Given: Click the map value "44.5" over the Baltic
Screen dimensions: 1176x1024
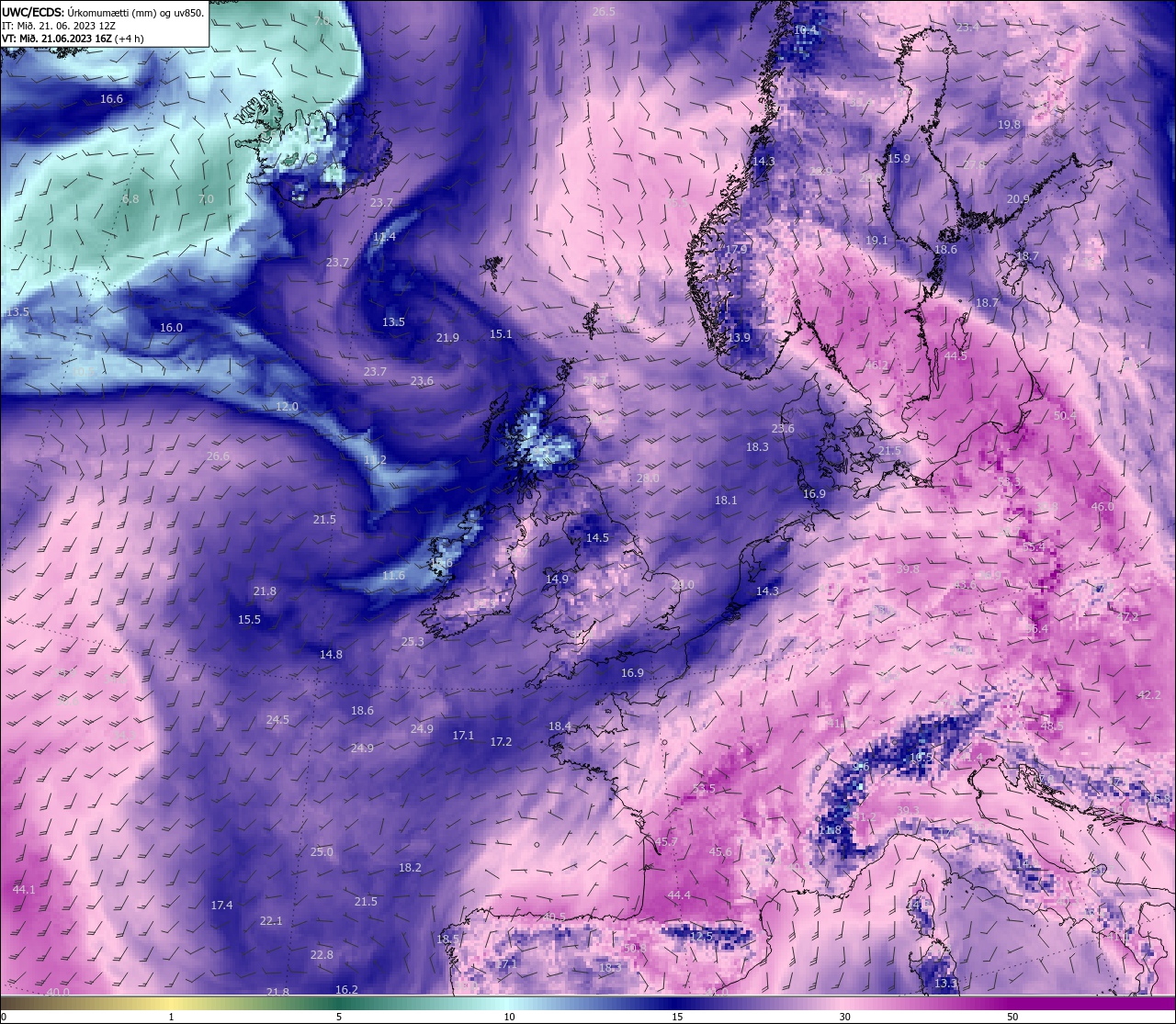Looking at the screenshot, I should coord(955,356).
